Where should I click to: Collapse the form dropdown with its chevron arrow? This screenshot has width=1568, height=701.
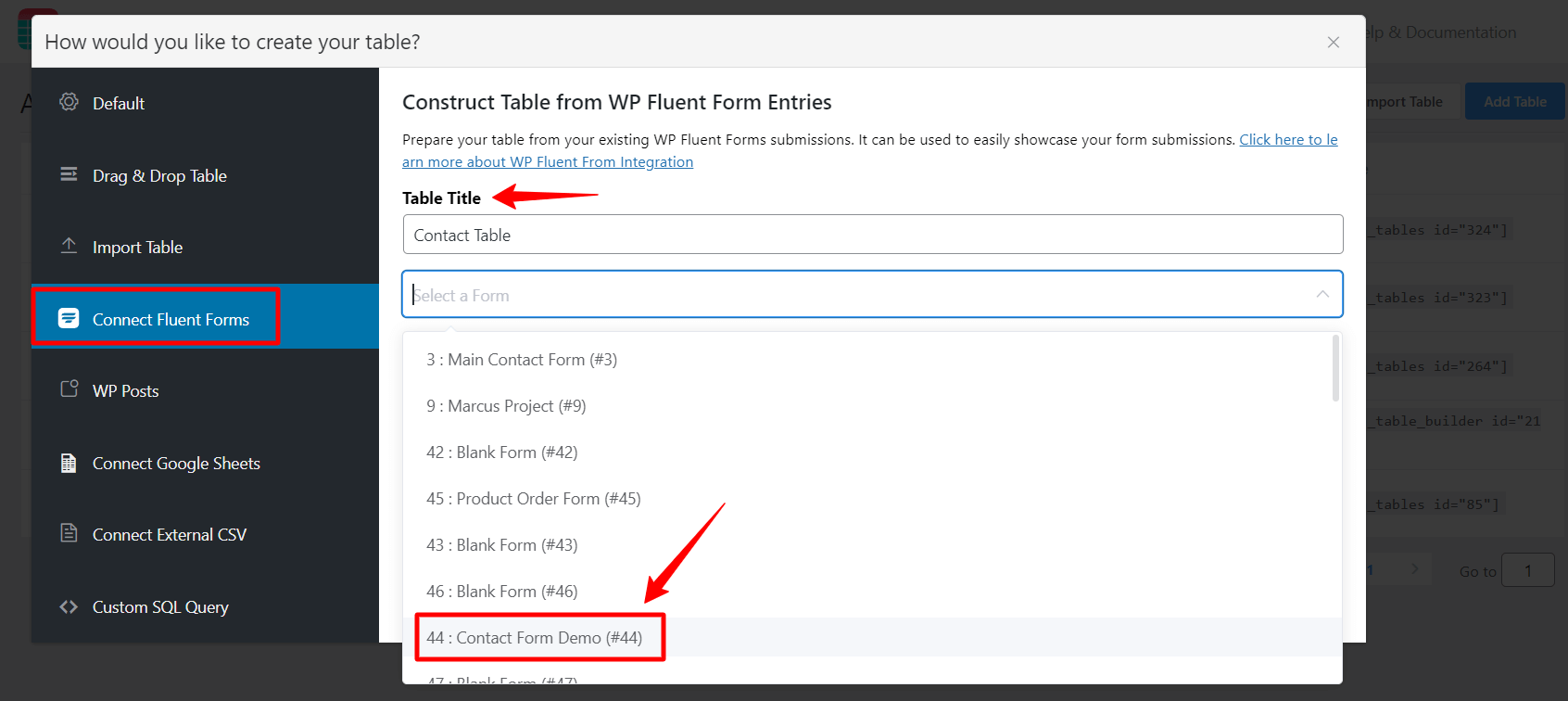click(1322, 294)
